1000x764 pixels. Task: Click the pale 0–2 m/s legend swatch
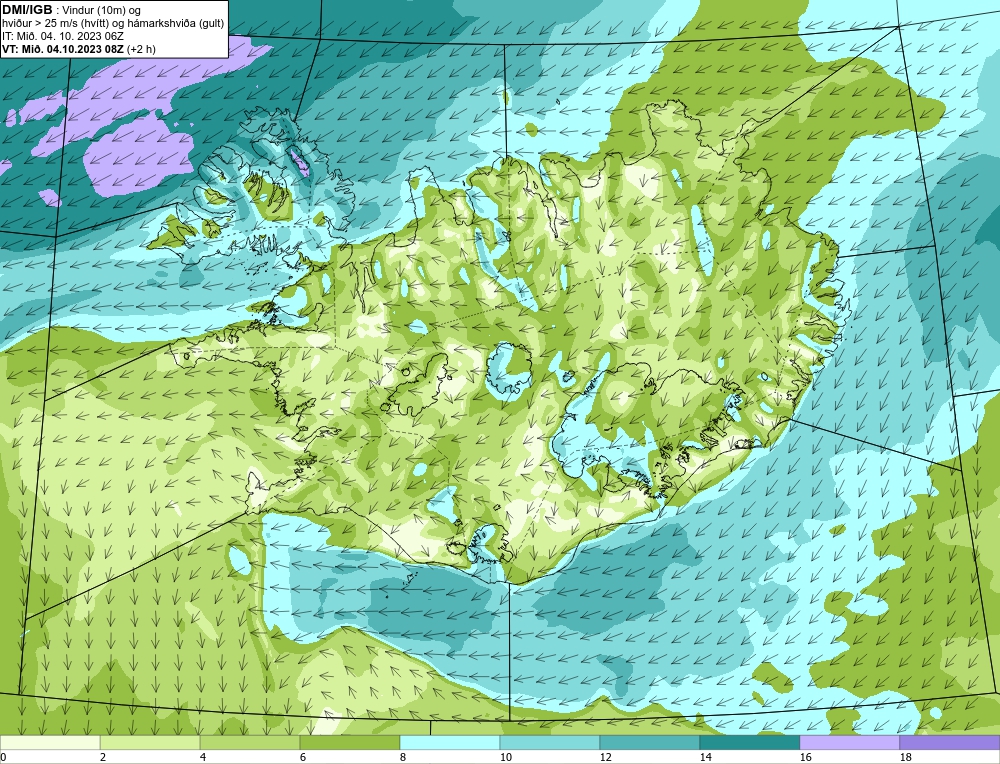click(50, 742)
